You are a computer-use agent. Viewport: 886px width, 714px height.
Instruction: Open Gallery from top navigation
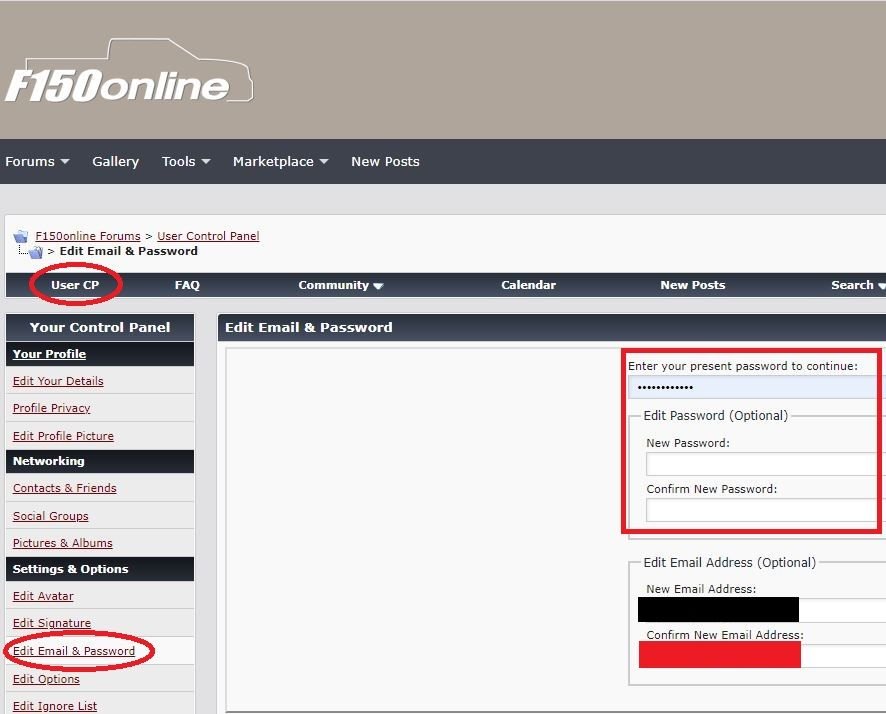(x=115, y=161)
